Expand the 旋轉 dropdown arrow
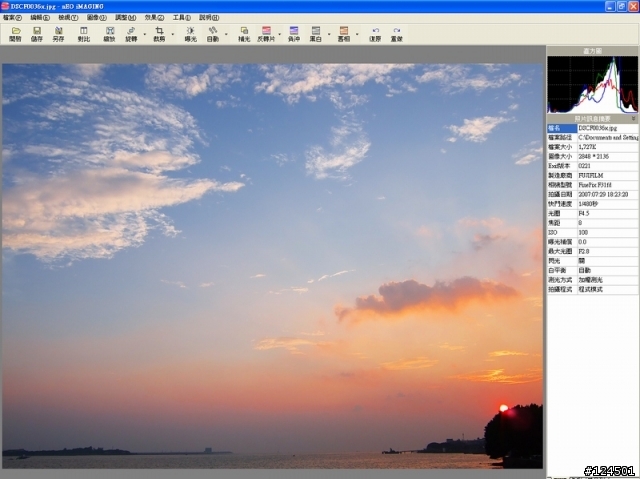This screenshot has height=479, width=640. tap(144, 34)
